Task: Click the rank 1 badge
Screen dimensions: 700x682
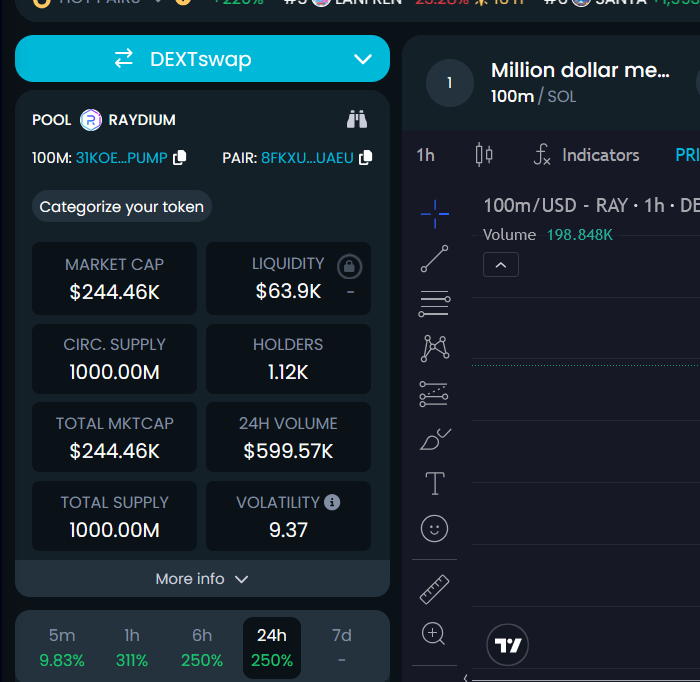Action: click(x=450, y=83)
